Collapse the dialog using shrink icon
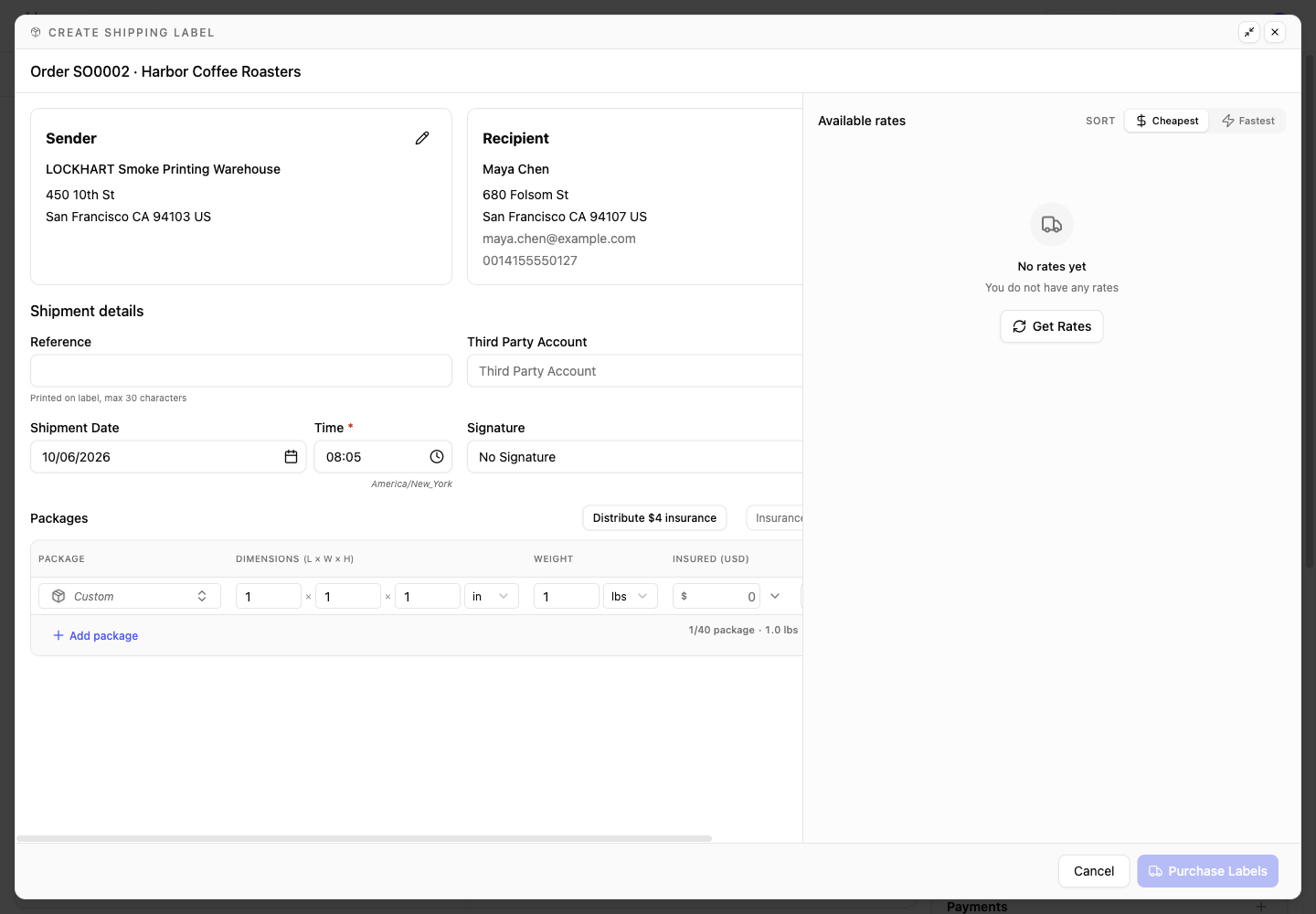1316x914 pixels. 1249,32
